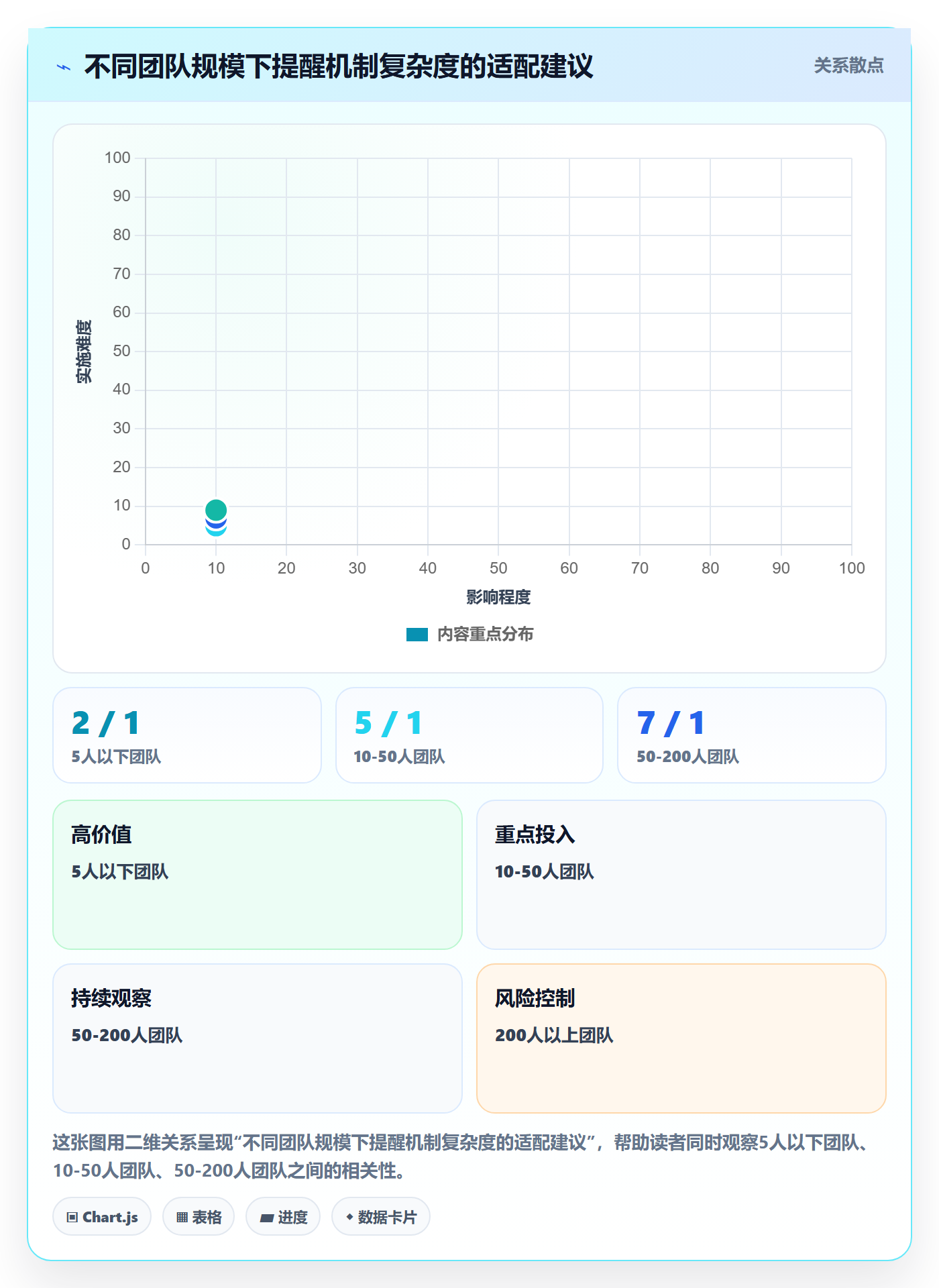This screenshot has width=939, height=1288.
Task: Click the 200人以上团队 label in 风险控制 card
Action: [x=554, y=1035]
